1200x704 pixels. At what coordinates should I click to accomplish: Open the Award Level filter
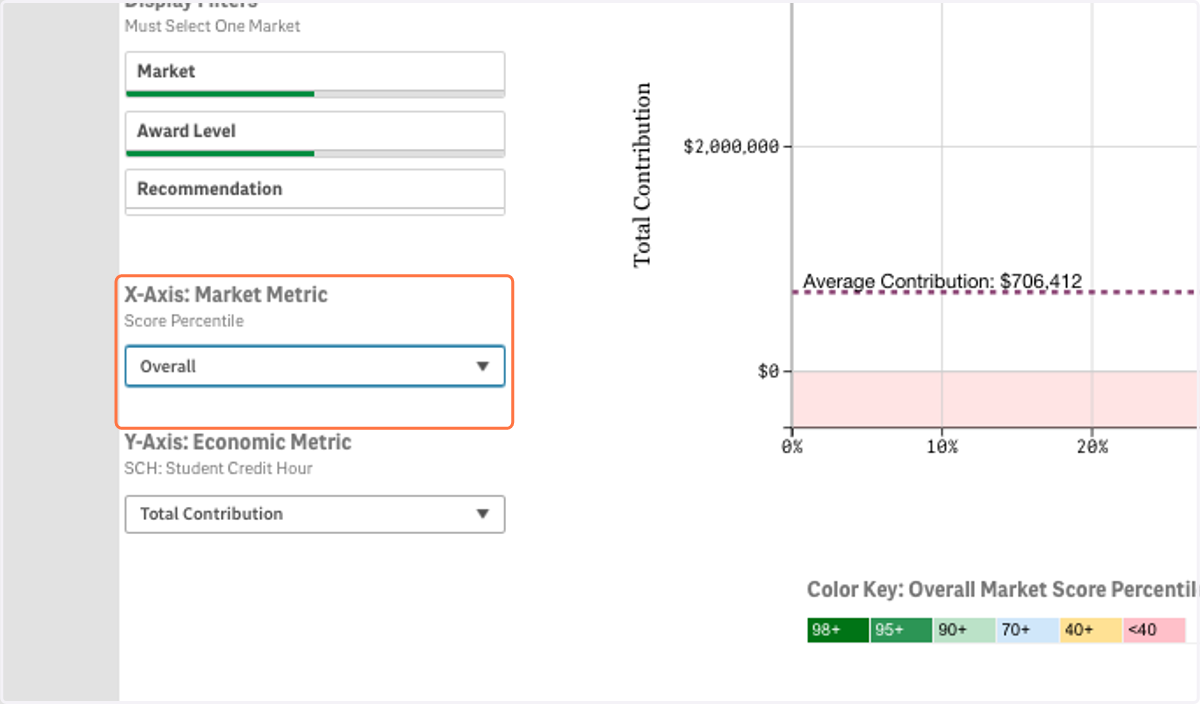315,133
